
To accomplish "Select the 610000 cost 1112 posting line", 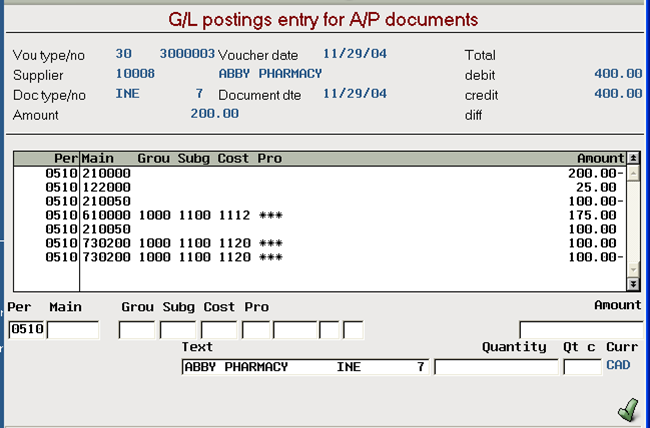I will tap(320, 215).
